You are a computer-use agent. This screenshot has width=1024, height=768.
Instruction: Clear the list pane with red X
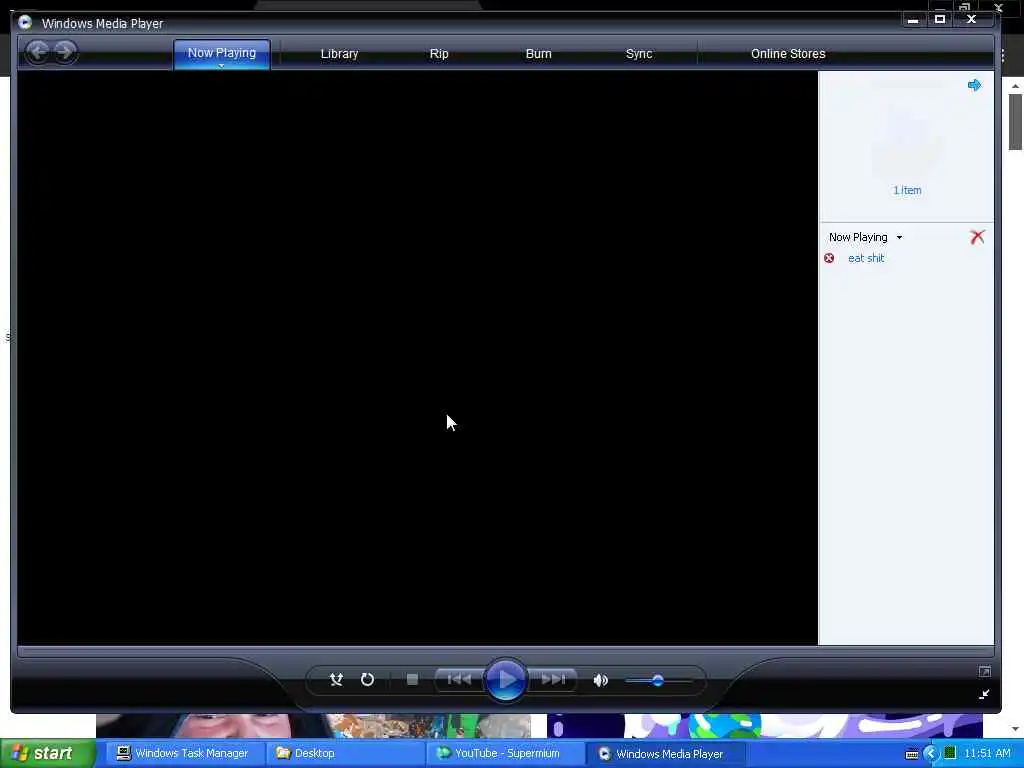977,236
